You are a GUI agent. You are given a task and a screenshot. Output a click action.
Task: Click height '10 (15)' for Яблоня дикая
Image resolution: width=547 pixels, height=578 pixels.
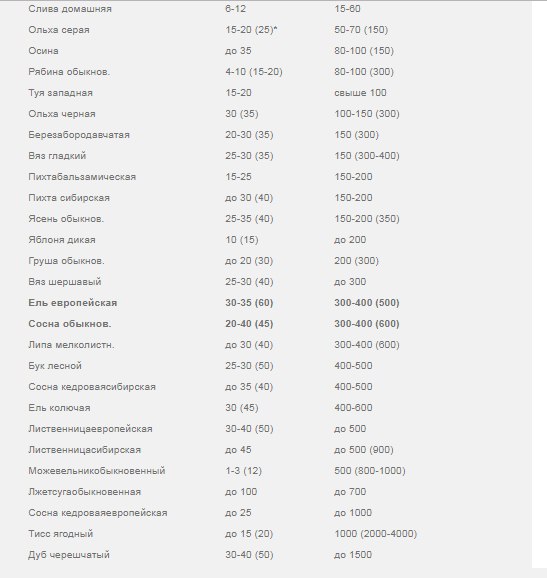click(242, 240)
